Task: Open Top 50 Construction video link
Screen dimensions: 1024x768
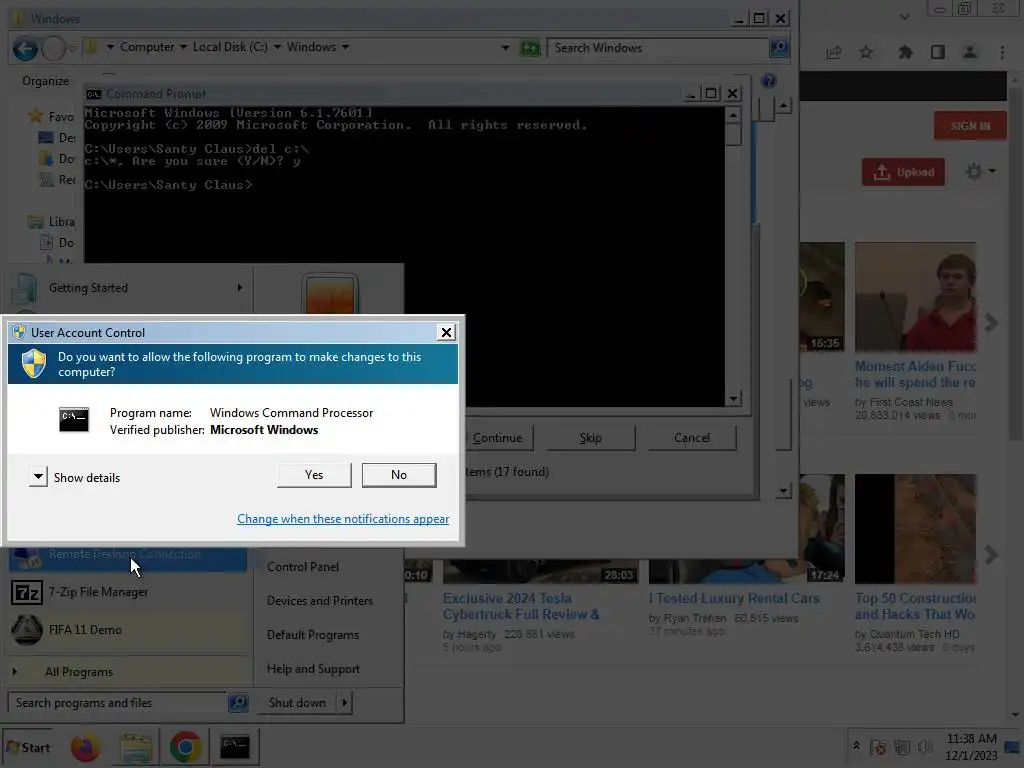Action: click(916, 606)
